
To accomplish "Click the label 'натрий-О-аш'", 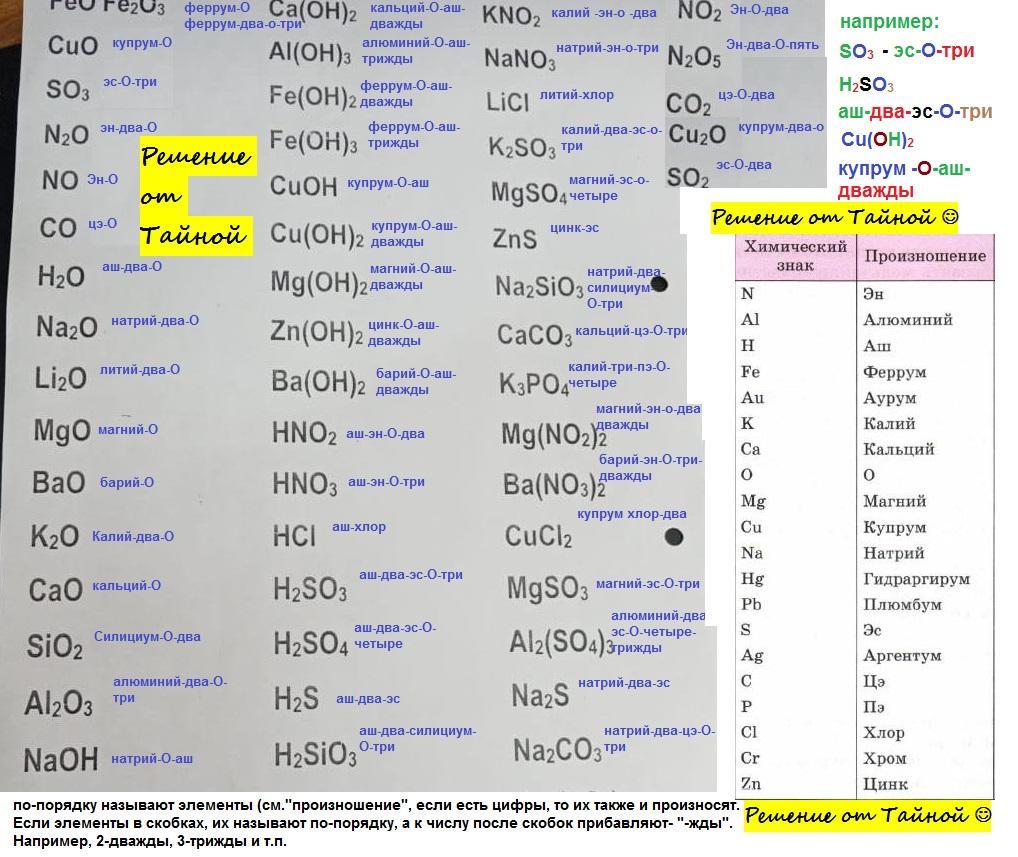I will tap(152, 758).
